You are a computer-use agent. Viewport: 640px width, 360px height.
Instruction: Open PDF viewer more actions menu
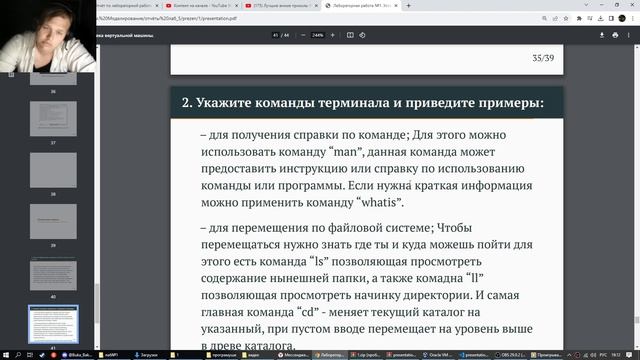pos(629,36)
